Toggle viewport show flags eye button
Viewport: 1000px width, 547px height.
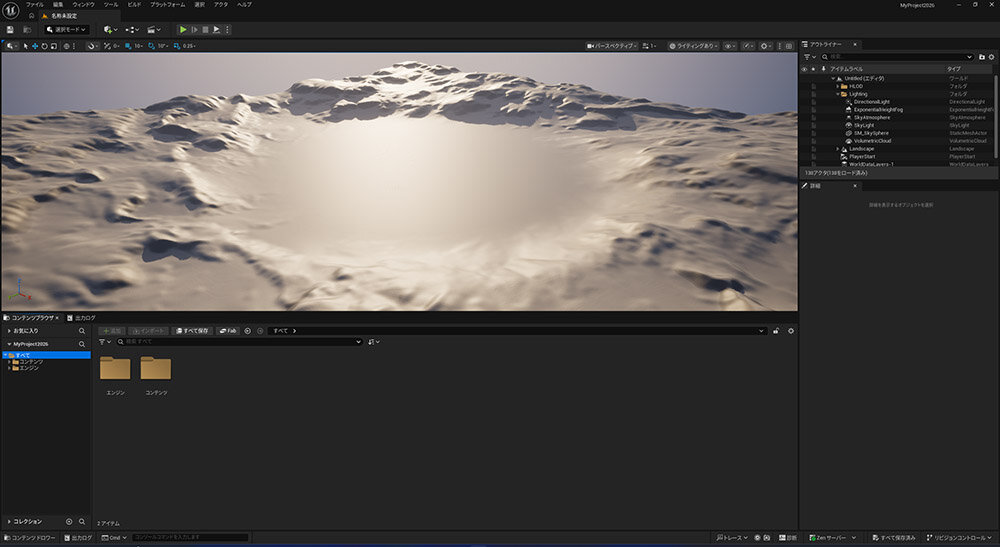(729, 46)
